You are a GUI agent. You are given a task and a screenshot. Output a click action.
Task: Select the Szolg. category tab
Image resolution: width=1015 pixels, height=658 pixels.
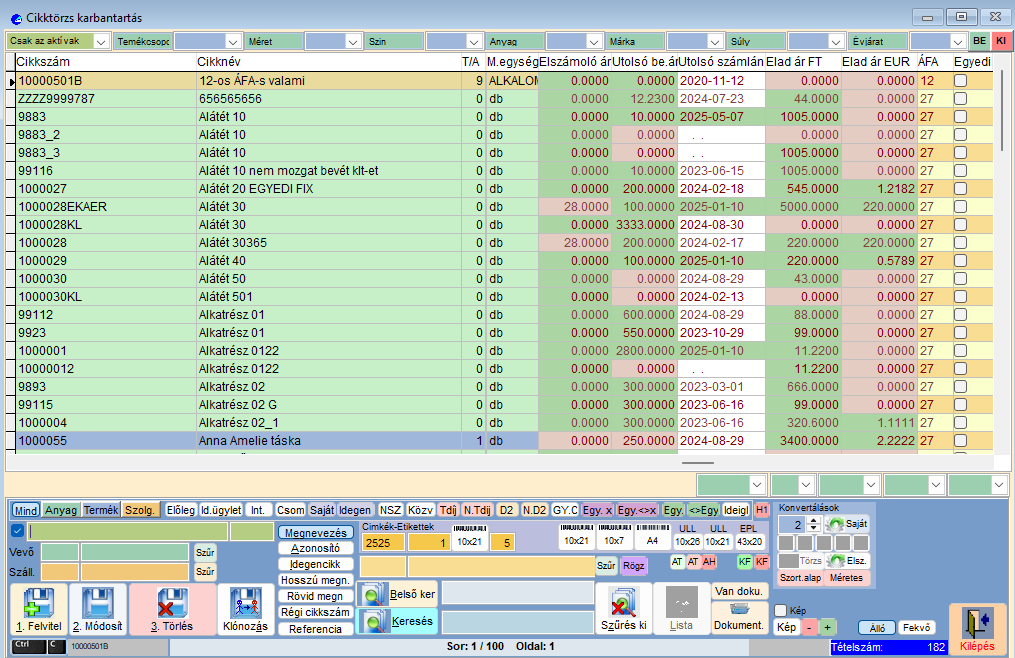[x=141, y=510]
